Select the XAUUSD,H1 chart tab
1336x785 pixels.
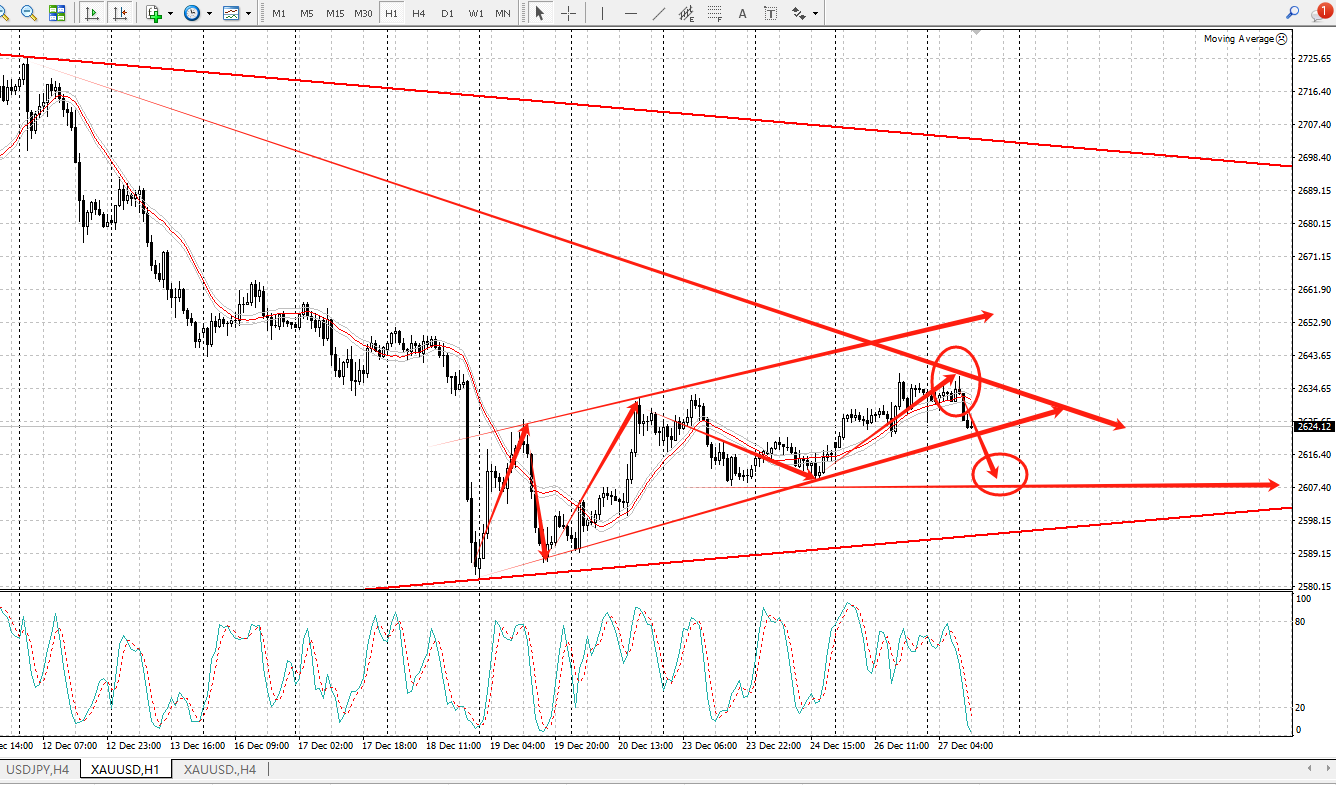click(x=123, y=769)
